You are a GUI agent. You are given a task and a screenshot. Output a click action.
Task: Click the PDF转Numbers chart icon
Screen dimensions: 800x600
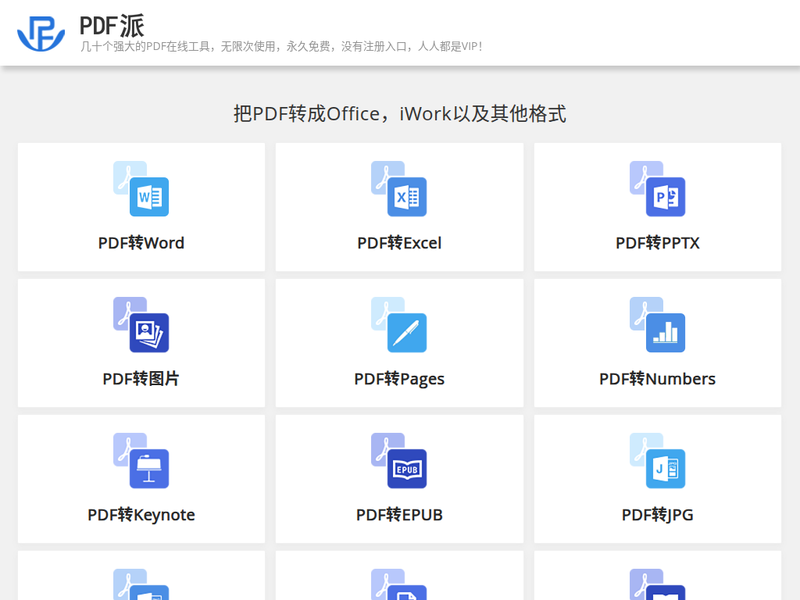[x=657, y=324]
